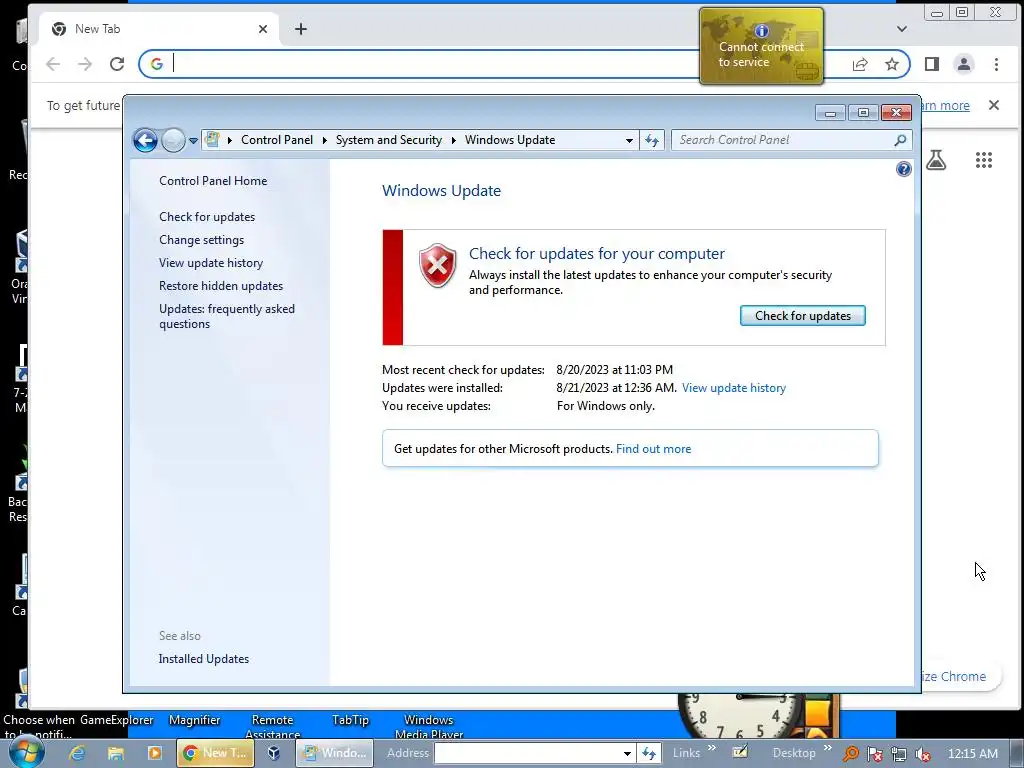Open Windows Explorer from taskbar

(x=116, y=753)
